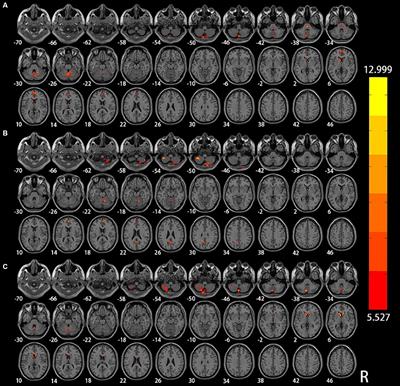Select panel C brain slice at -30

[35, 321]
